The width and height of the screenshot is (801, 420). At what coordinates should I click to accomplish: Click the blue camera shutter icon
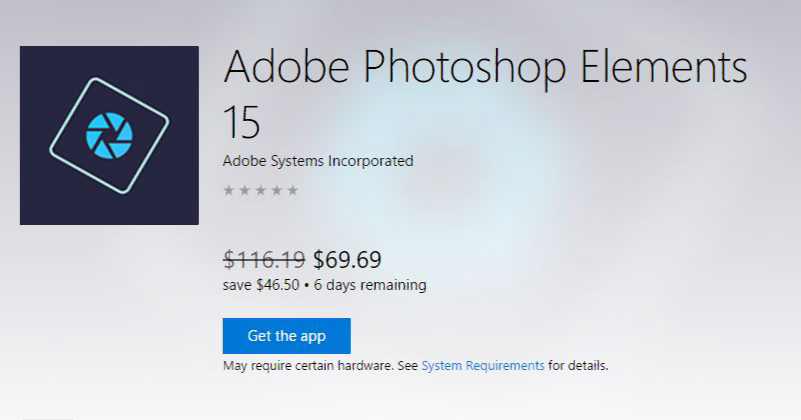[x=109, y=135]
